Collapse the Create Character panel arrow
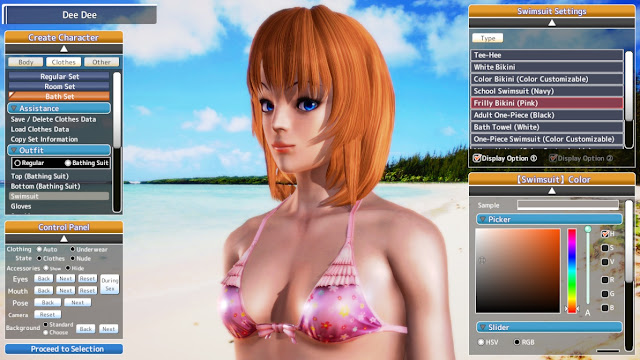 (x=64, y=49)
